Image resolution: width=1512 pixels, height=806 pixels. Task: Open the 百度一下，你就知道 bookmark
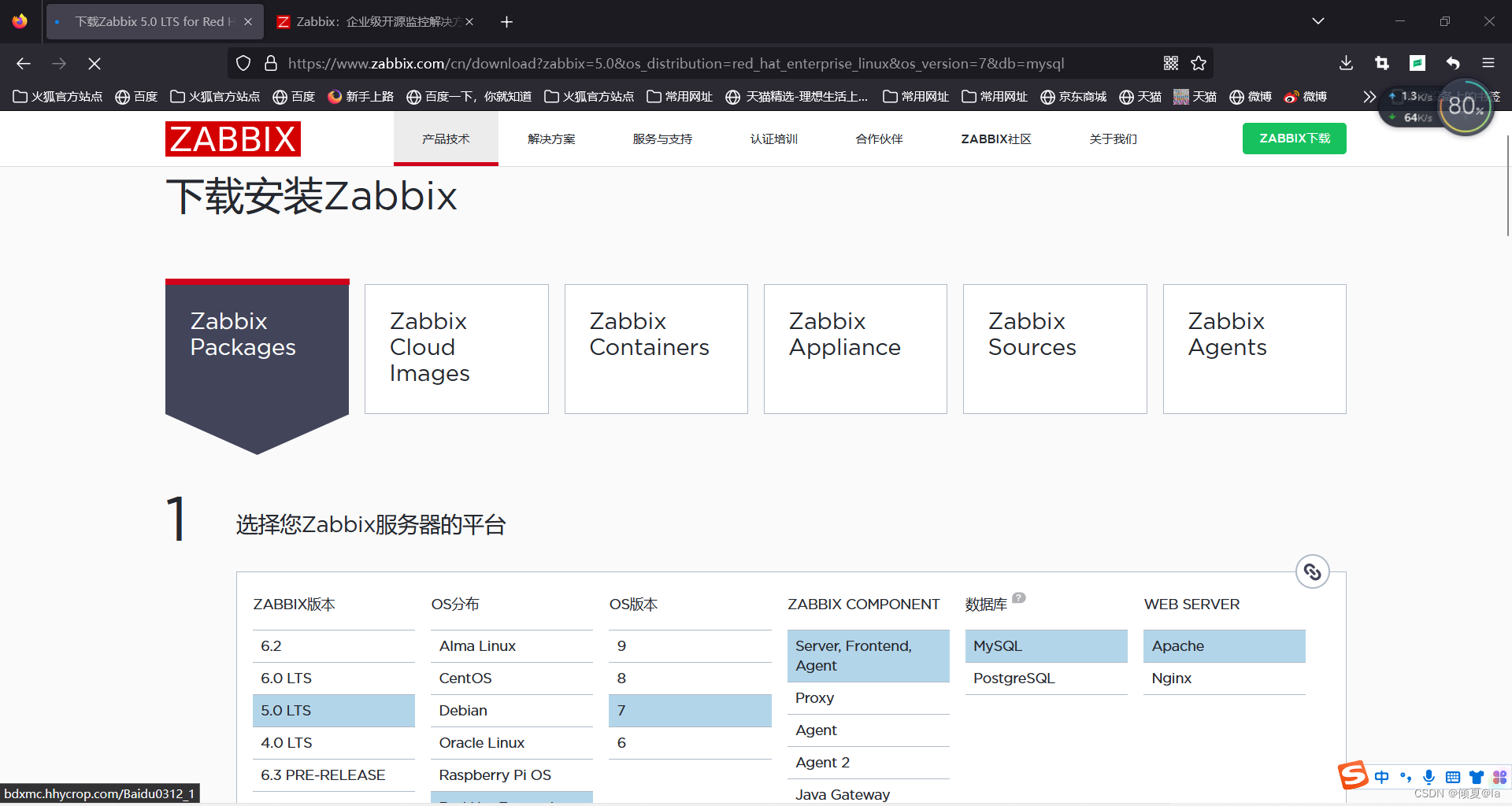point(469,97)
